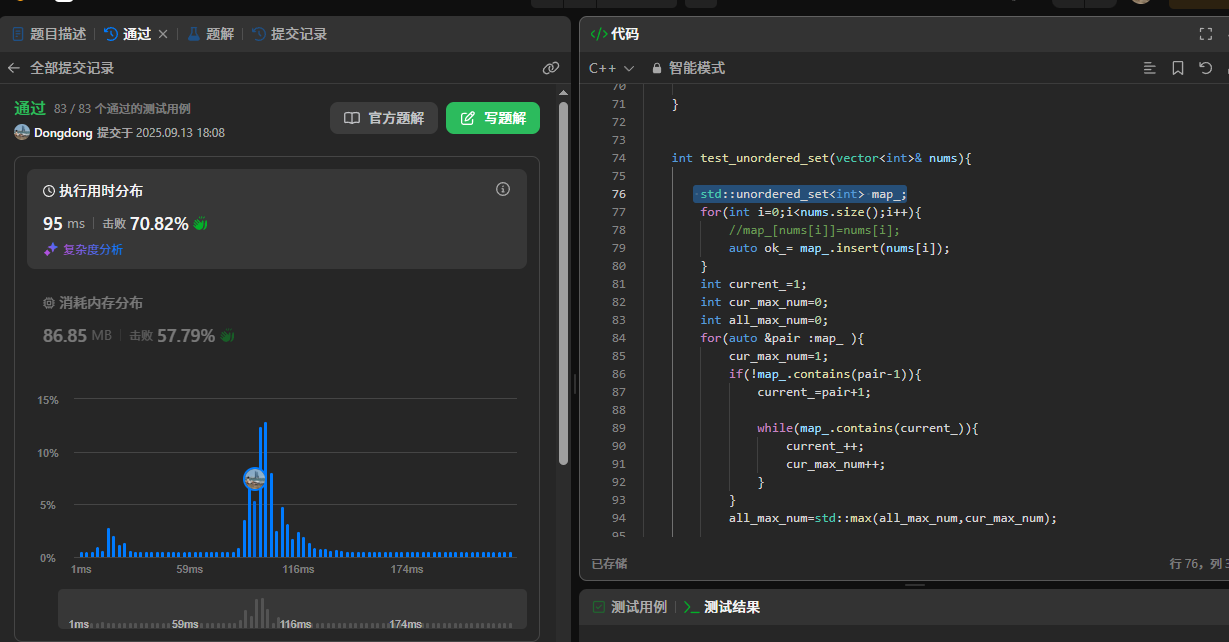Click the sparkle icon beside 复杂度分析

click(50, 250)
